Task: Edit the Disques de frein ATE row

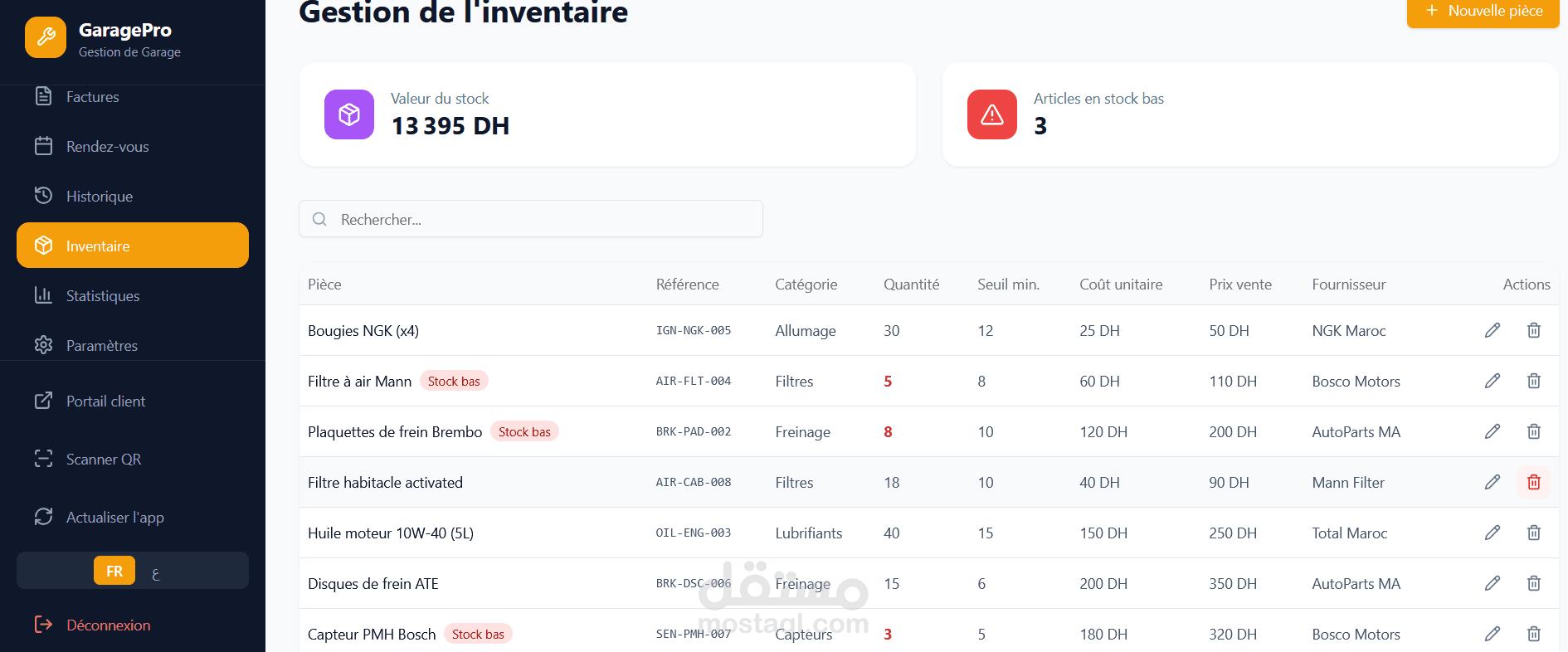Action: point(1493,583)
